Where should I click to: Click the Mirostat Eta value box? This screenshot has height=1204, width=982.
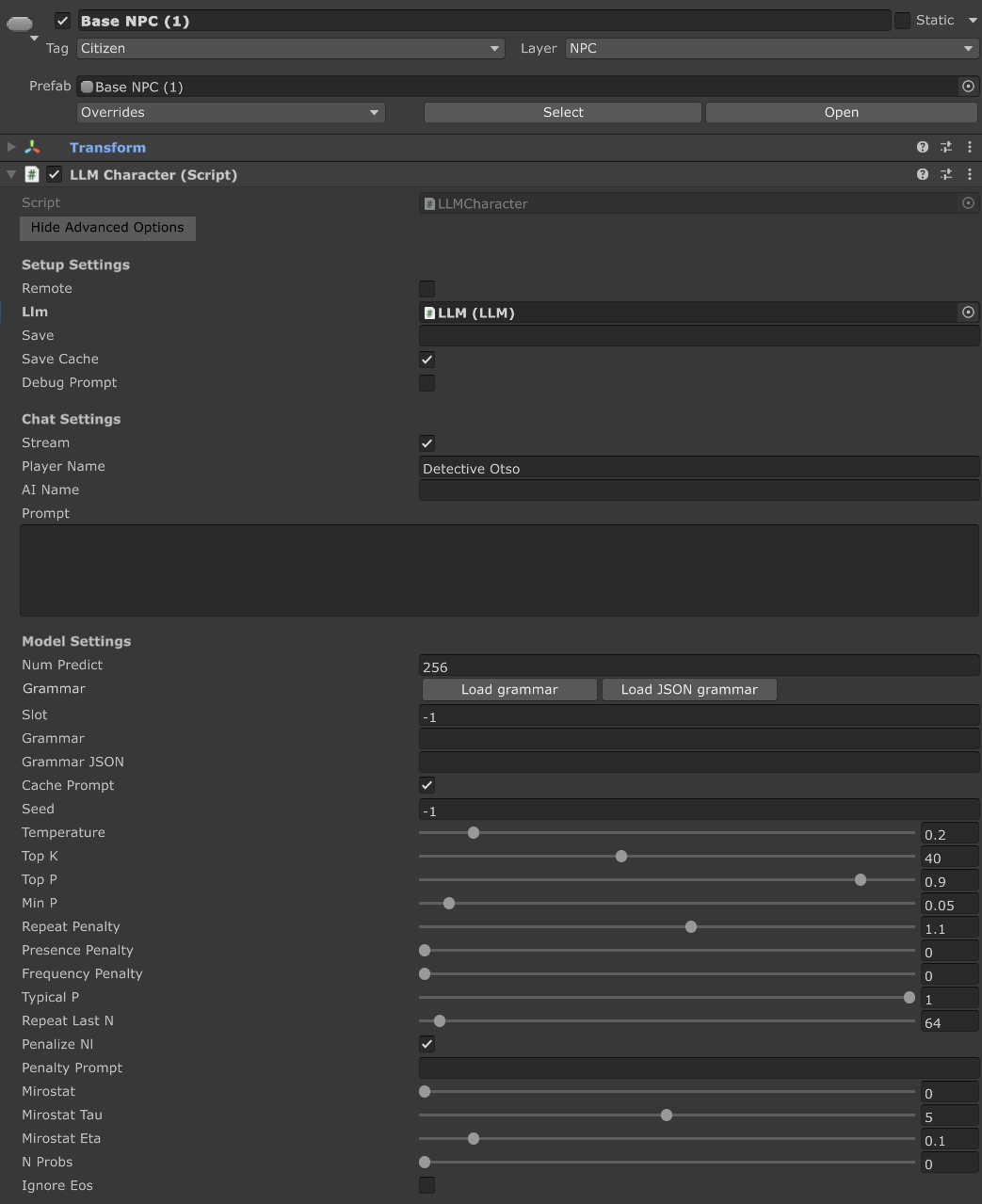tap(949, 1140)
